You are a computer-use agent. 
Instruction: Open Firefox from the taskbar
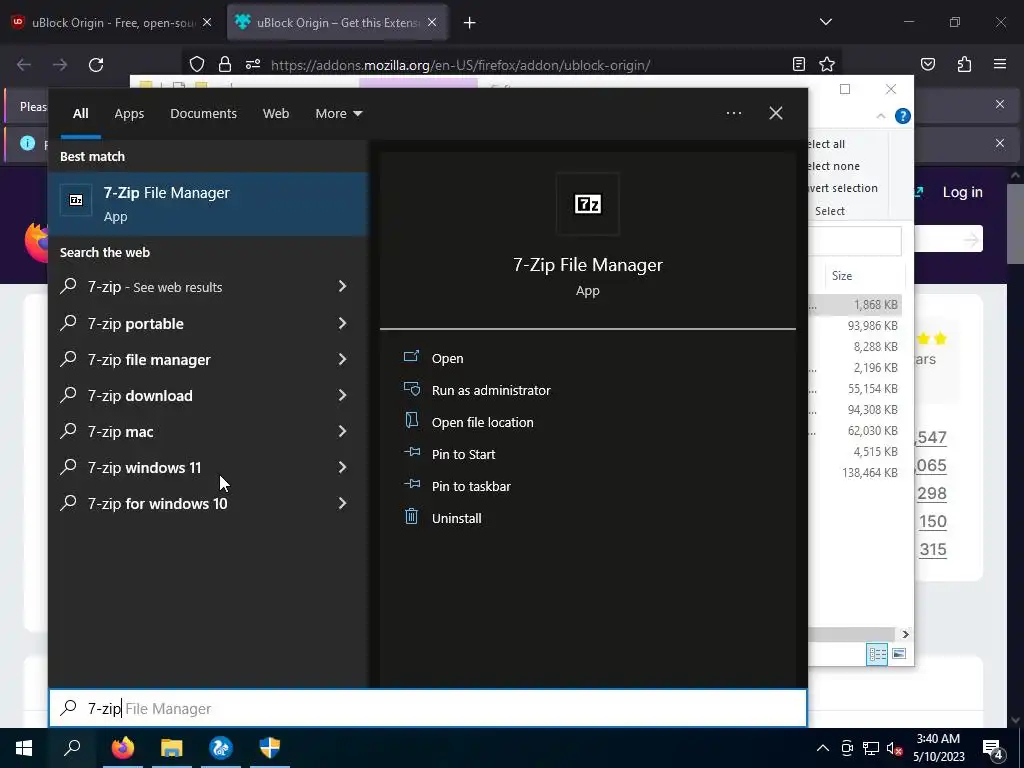[122, 748]
